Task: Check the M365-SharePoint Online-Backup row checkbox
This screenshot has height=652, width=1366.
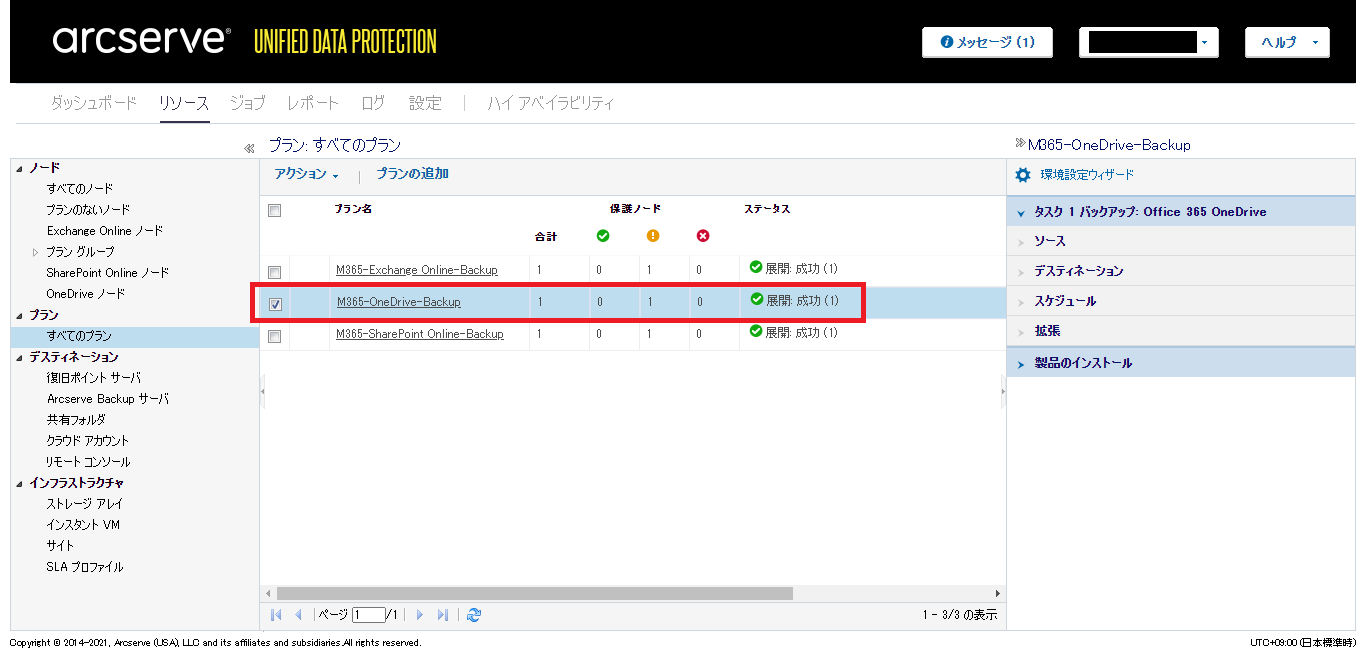Action: (x=275, y=336)
